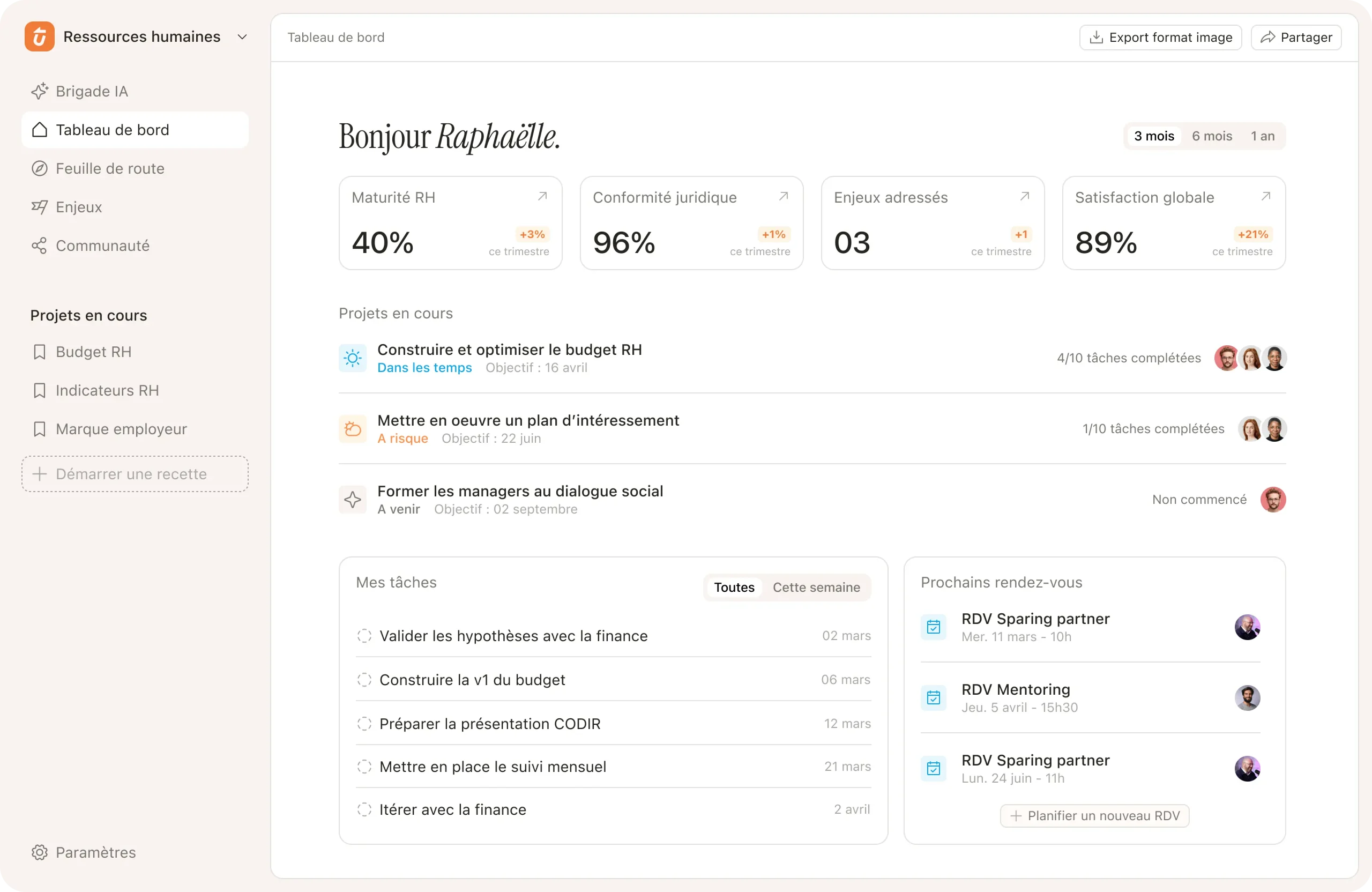Check off 'Valider les hypothèses avec la finance'
Viewport: 1372px width, 892px height.
364,635
